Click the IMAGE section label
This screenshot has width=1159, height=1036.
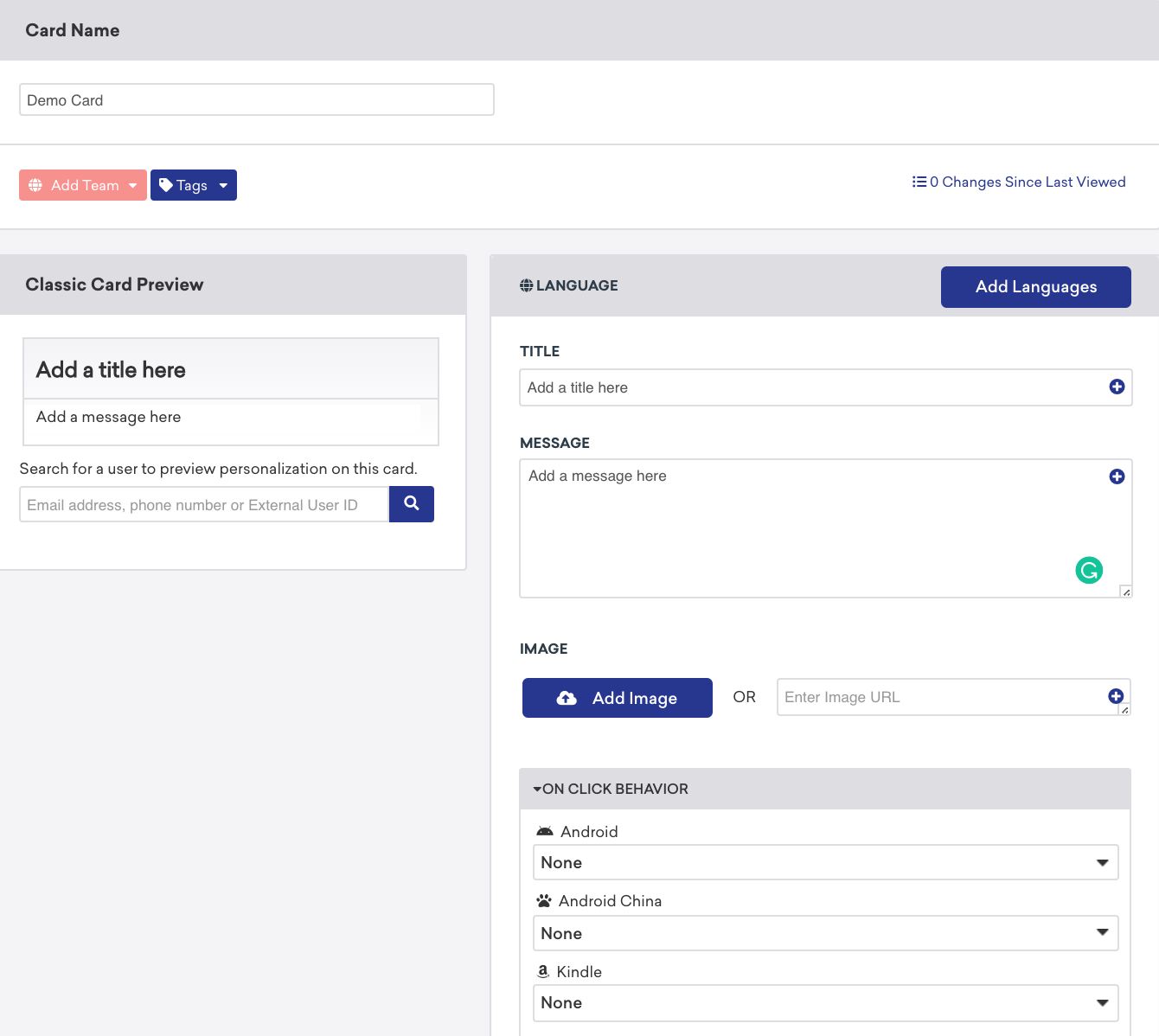(544, 649)
